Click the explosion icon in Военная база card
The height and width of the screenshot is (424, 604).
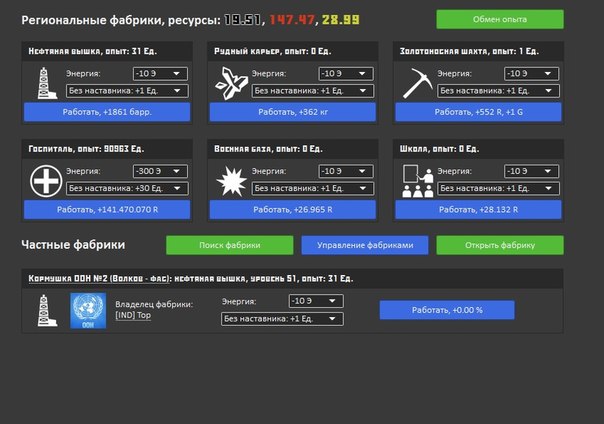[232, 181]
